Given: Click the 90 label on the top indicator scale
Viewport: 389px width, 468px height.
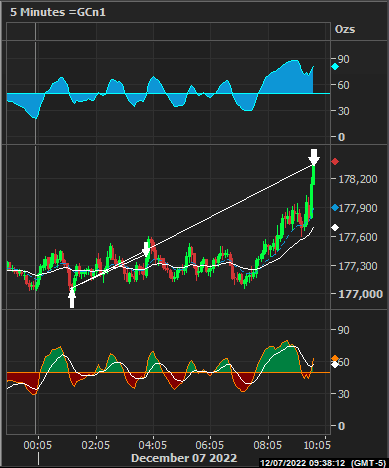Looking at the screenshot, I should click(x=344, y=59).
